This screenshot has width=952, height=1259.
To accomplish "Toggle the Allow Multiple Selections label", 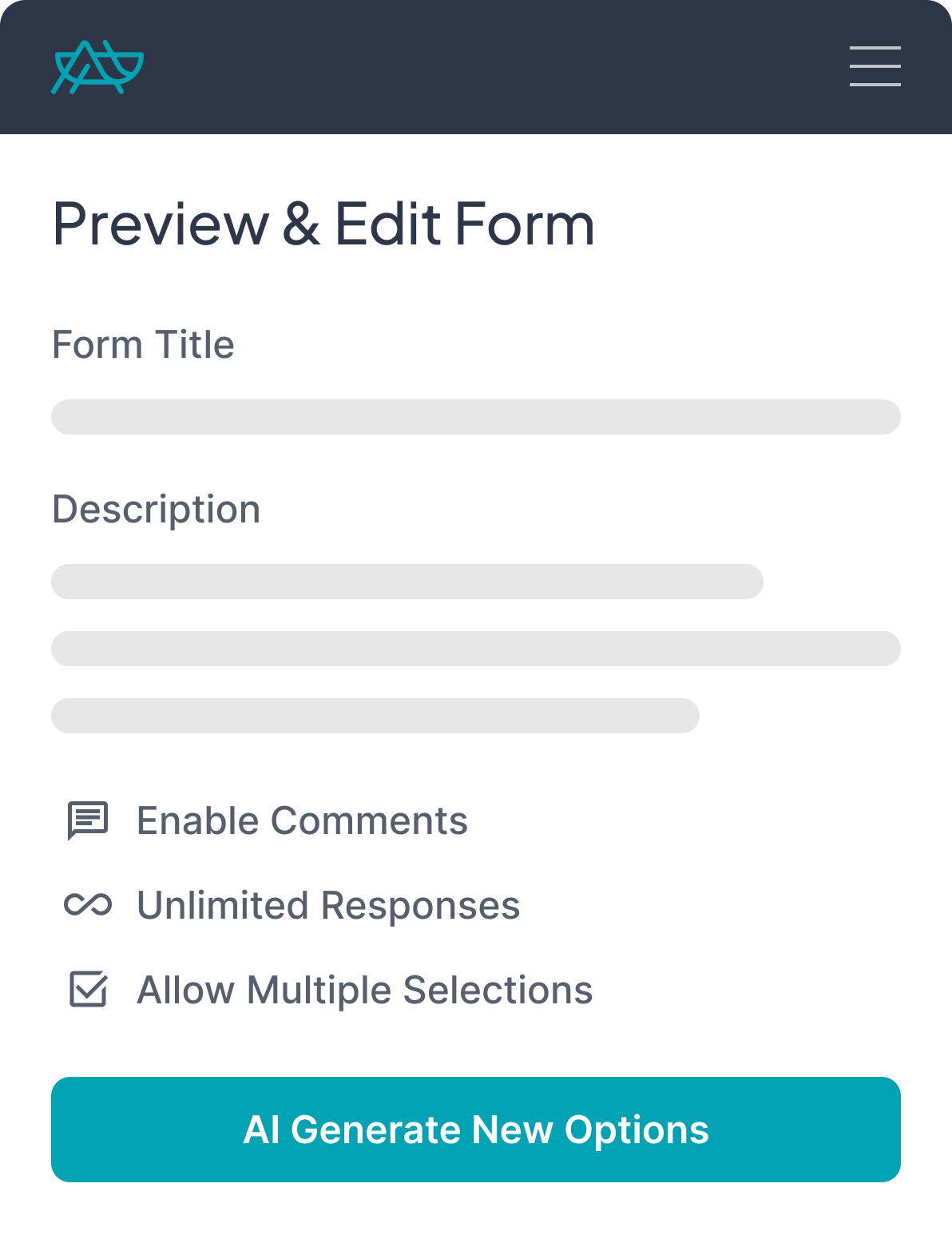I will pyautogui.click(x=364, y=991).
